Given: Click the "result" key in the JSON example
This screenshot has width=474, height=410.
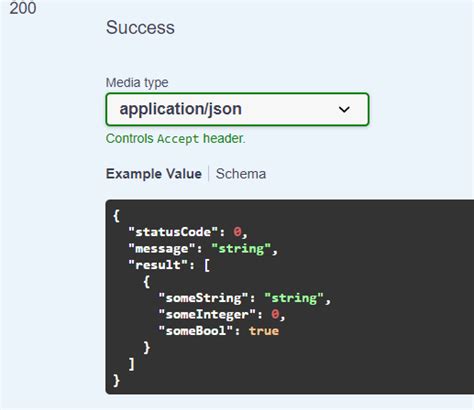Looking at the screenshot, I should coord(158,265).
